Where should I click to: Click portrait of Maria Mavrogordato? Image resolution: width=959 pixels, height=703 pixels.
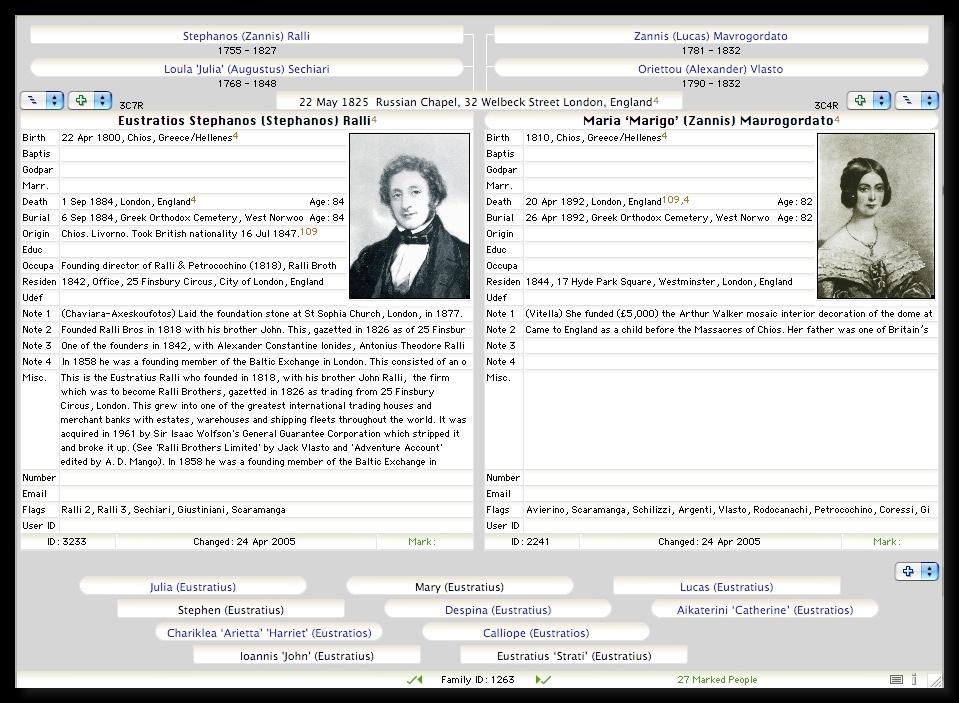pyautogui.click(x=875, y=216)
